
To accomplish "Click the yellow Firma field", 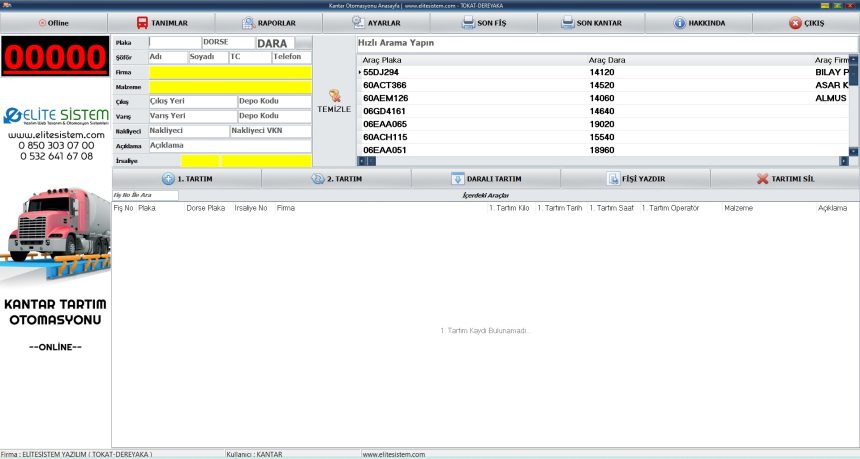I will point(230,72).
